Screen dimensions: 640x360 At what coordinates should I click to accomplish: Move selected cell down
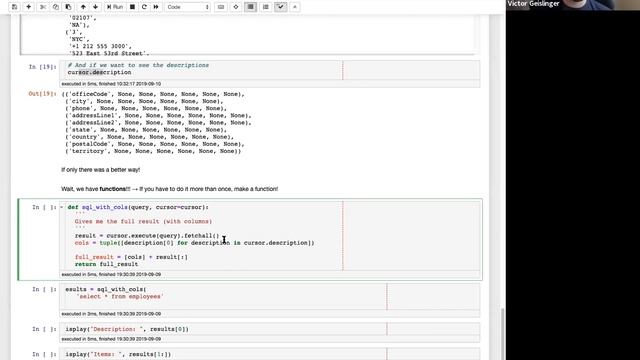click(96, 7)
